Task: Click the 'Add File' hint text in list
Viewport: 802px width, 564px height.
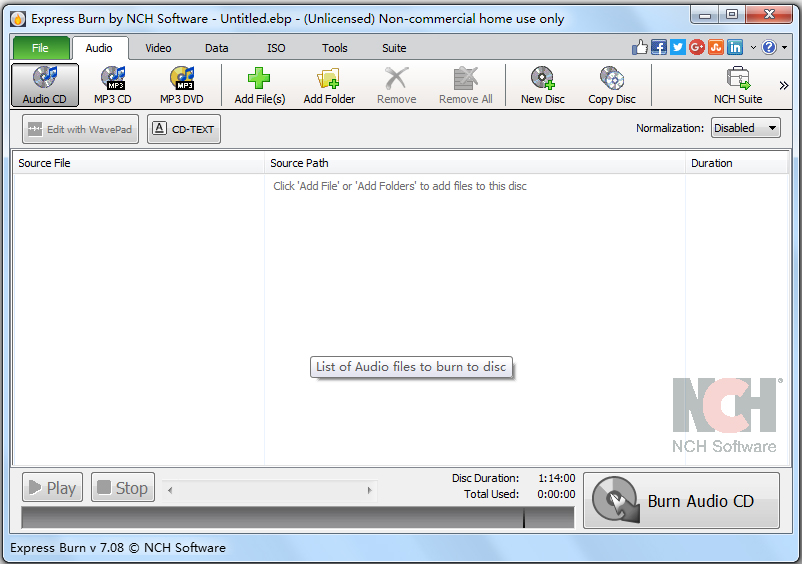Action: [x=400, y=186]
